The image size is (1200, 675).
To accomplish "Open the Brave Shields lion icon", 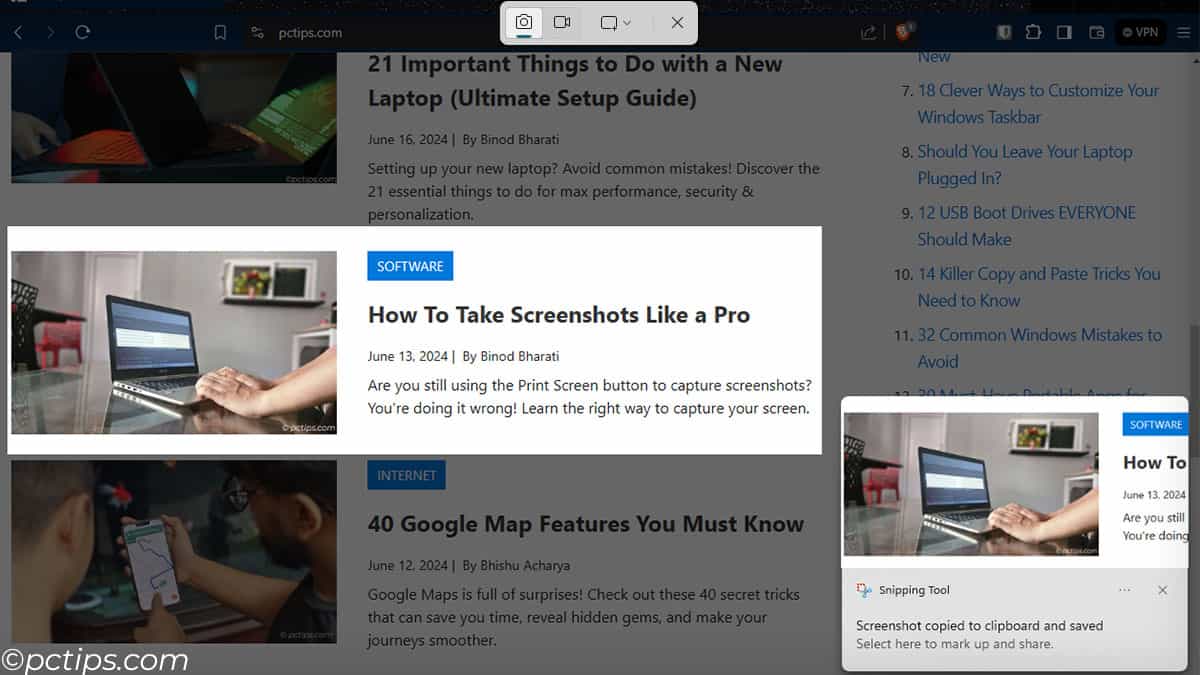I will pos(902,32).
